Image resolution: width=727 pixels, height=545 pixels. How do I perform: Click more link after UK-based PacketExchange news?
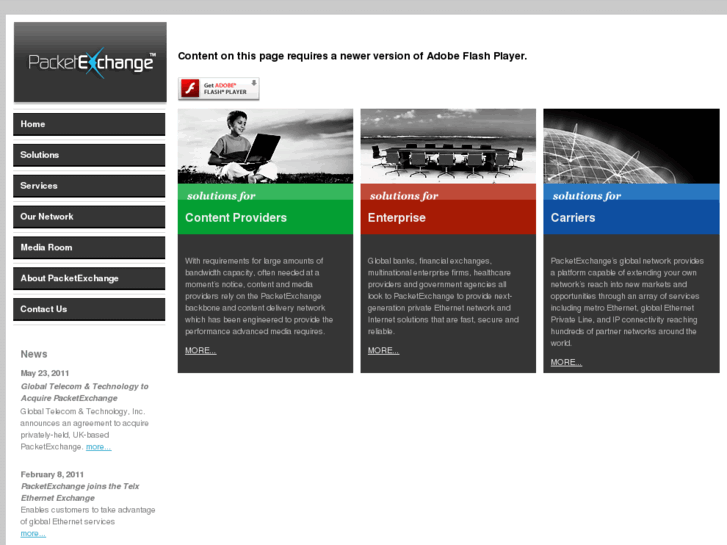pyautogui.click(x=98, y=447)
